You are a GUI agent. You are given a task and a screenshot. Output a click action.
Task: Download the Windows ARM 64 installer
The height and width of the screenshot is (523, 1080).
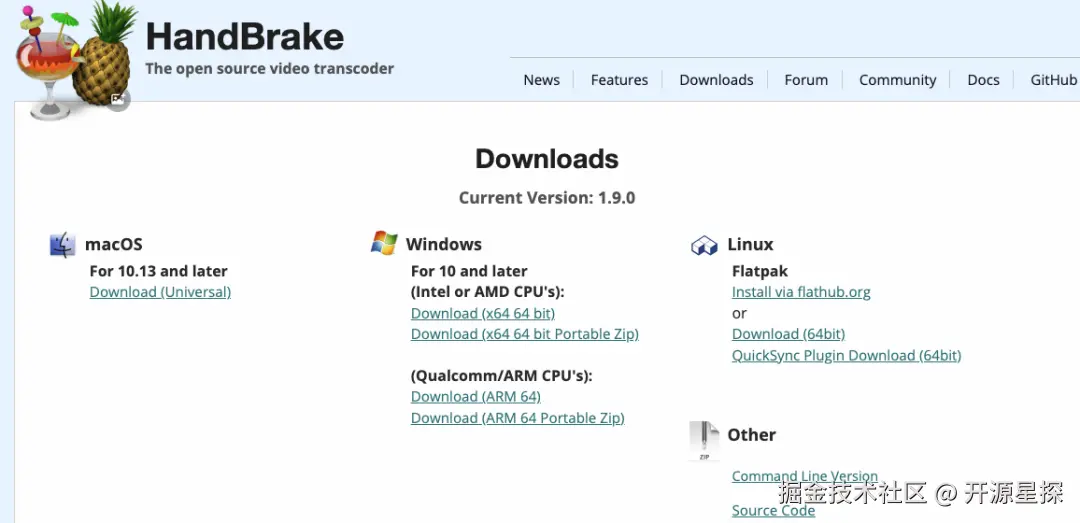click(x=475, y=397)
